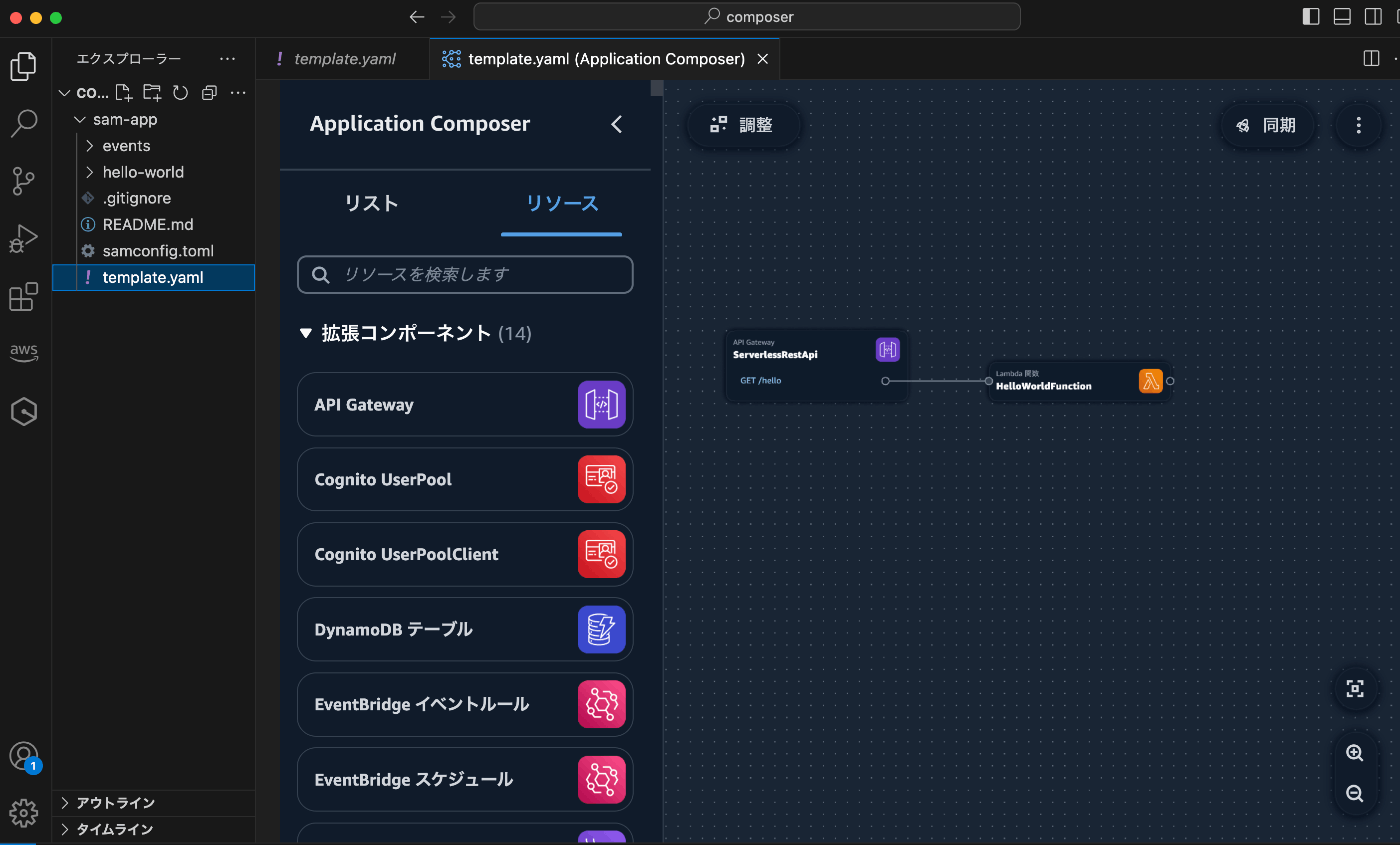
Task: Click the New File icon in explorer
Action: coord(124,93)
